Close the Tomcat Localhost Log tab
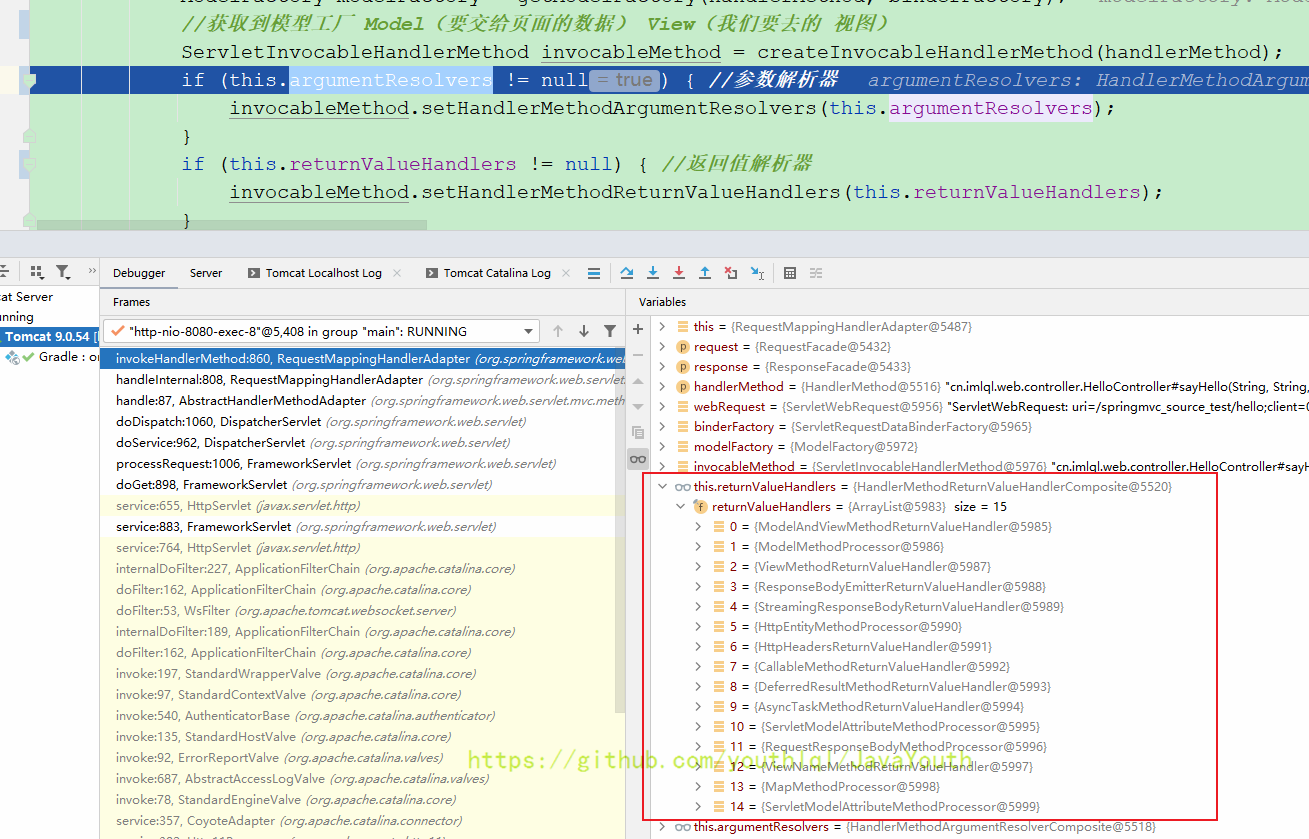The image size is (1309, 839). pyautogui.click(x=397, y=273)
